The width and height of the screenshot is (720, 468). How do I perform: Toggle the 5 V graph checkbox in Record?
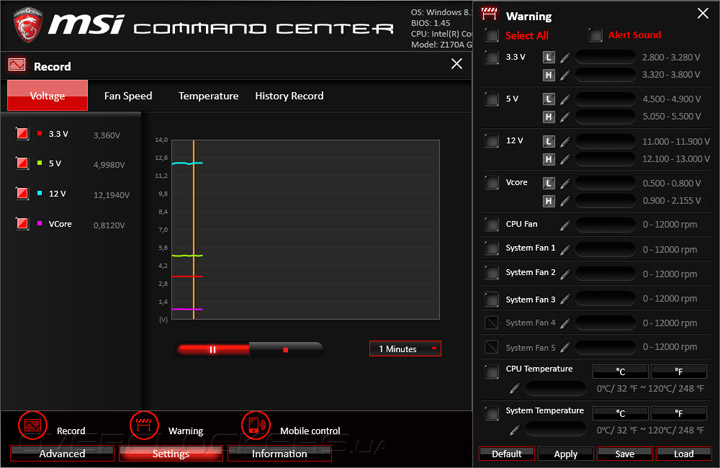(22, 163)
